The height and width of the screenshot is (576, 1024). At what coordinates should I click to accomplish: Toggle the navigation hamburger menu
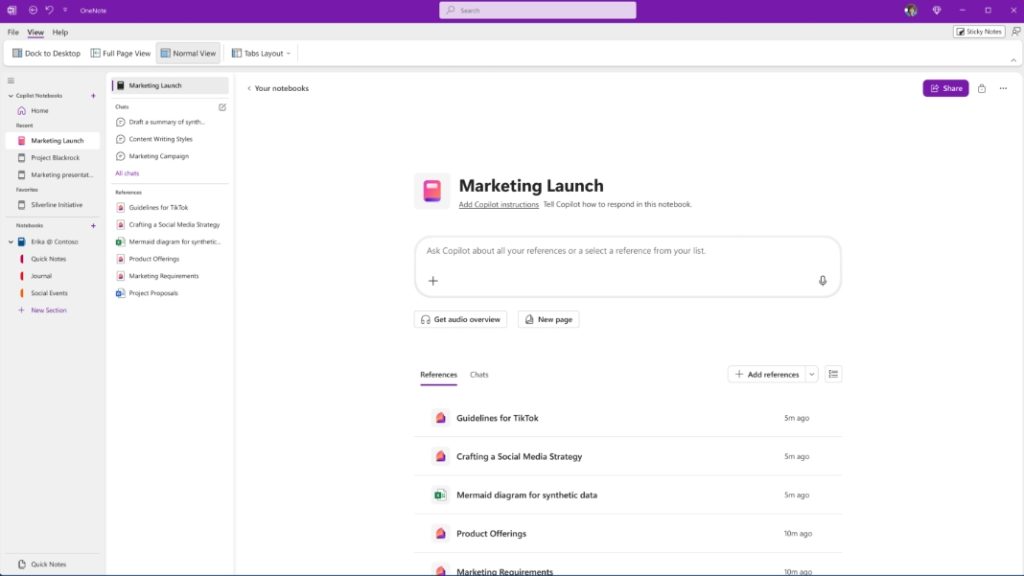pyautogui.click(x=11, y=81)
